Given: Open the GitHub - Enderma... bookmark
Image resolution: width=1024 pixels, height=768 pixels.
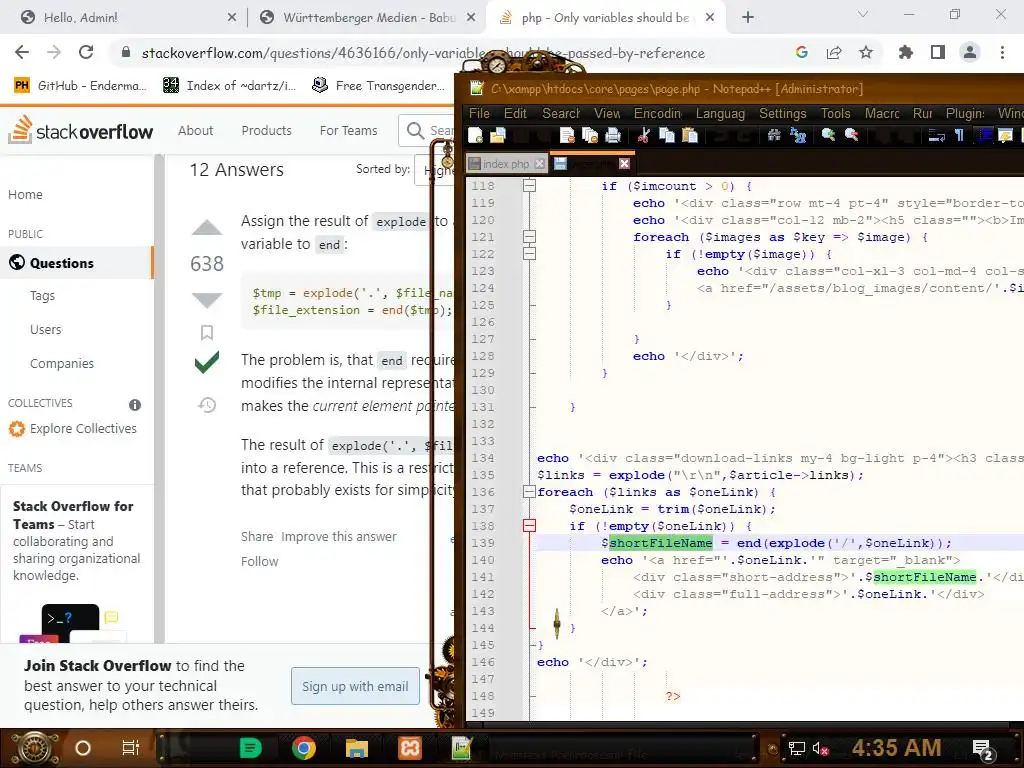Looking at the screenshot, I should pyautogui.click(x=80, y=86).
